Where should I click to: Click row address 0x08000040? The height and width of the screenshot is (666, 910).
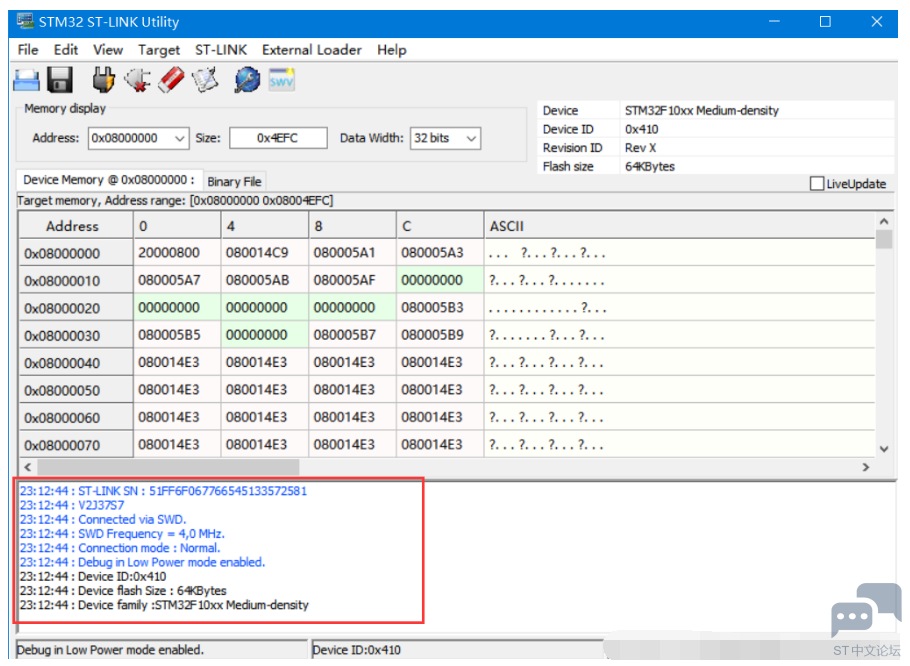[x=76, y=363]
